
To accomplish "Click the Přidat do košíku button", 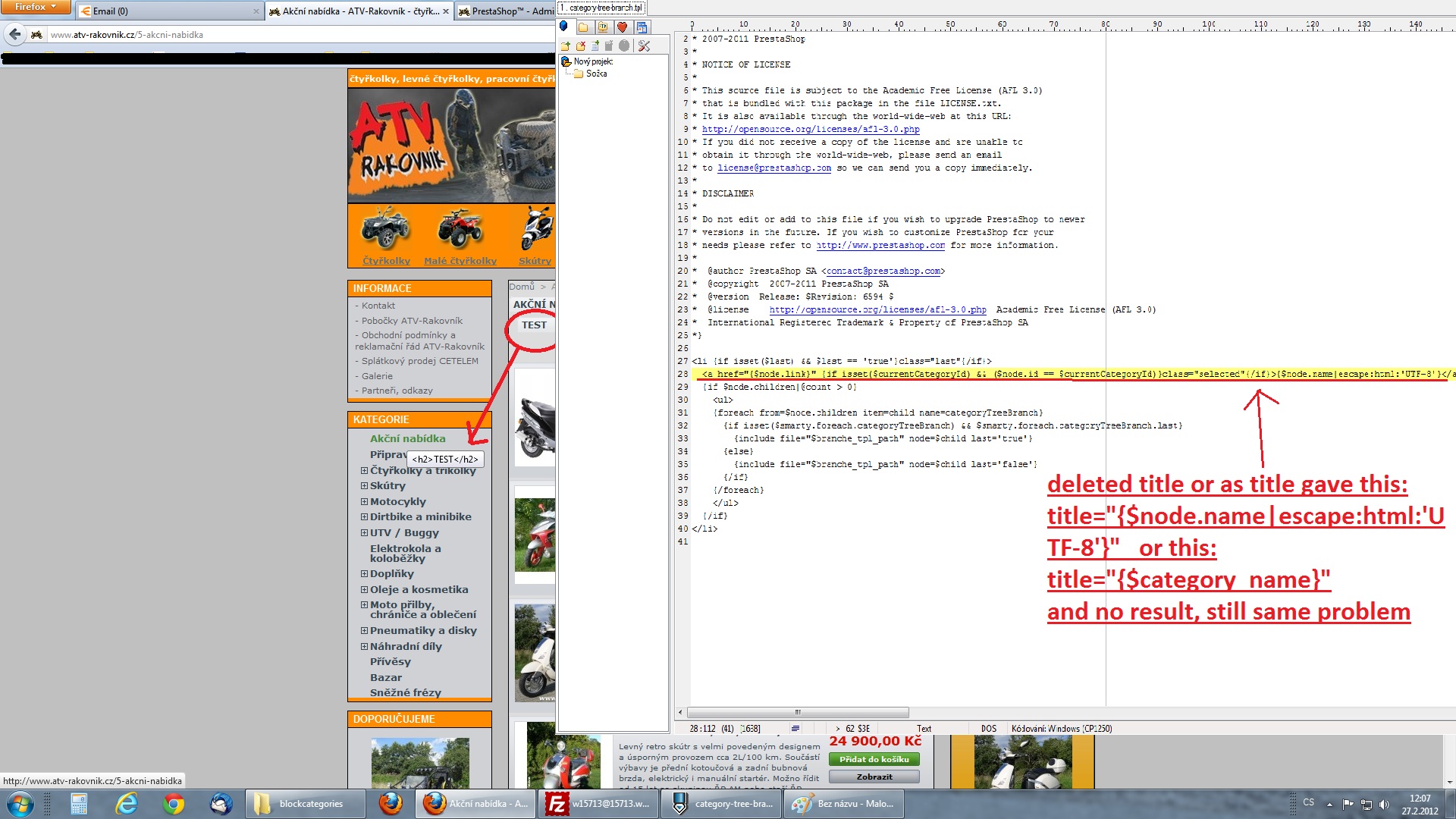I will (x=874, y=759).
